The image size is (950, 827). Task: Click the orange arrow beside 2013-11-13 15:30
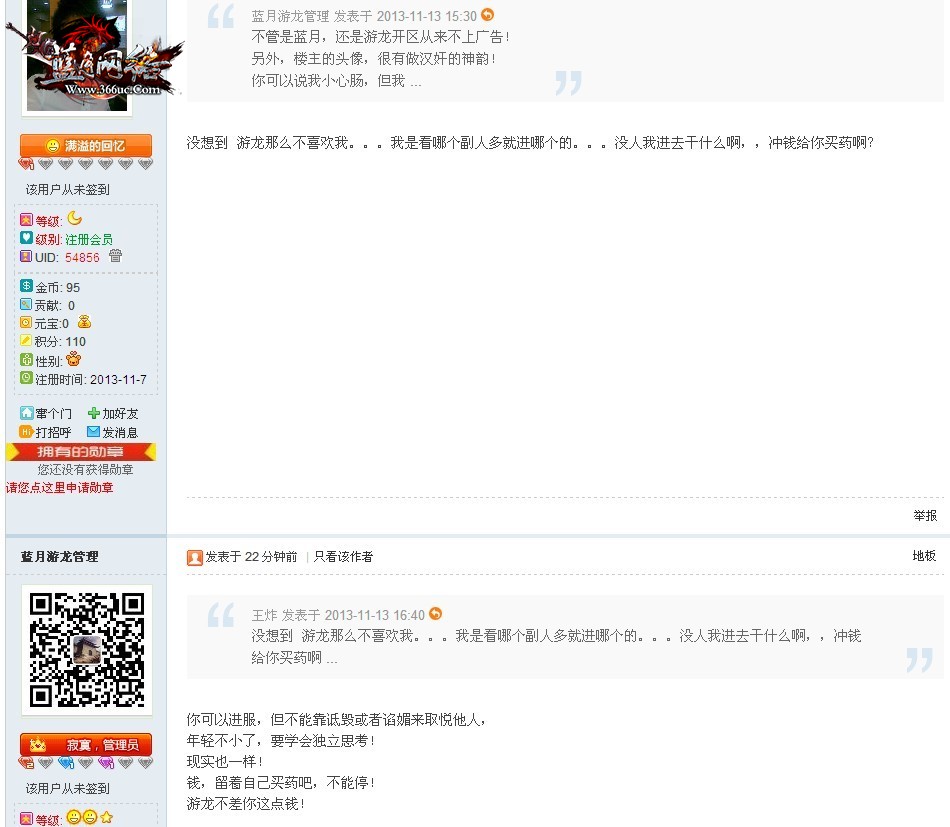488,15
